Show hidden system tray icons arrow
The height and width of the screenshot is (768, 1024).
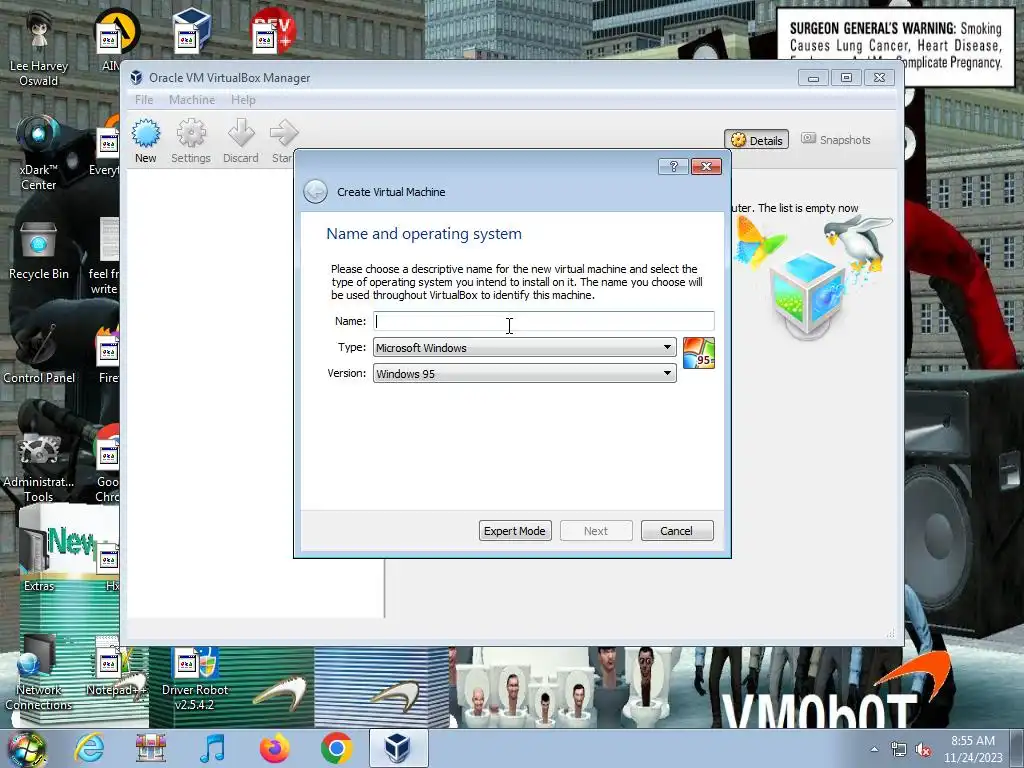click(x=874, y=749)
